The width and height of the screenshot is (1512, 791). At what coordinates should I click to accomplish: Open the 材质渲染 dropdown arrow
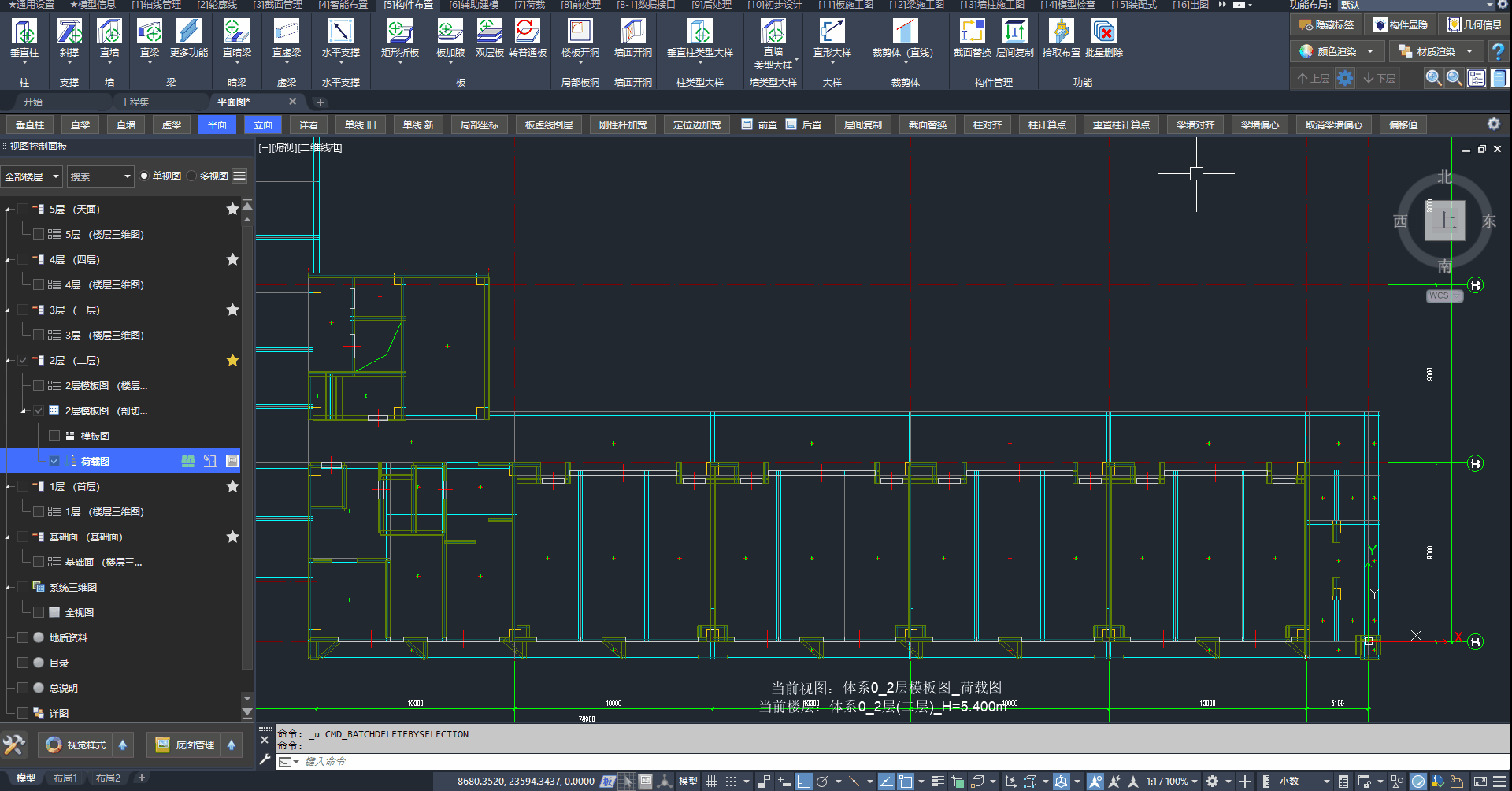coord(1469,51)
